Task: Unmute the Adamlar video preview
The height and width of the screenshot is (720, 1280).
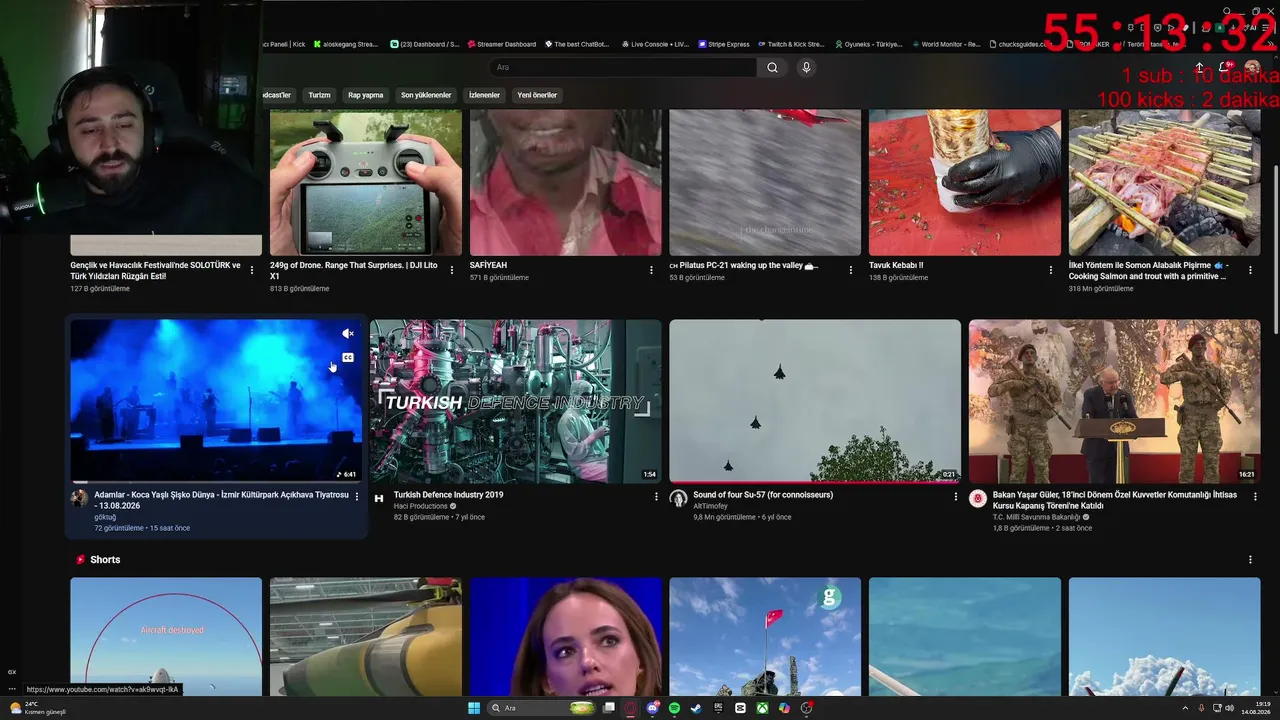Action: click(347, 334)
